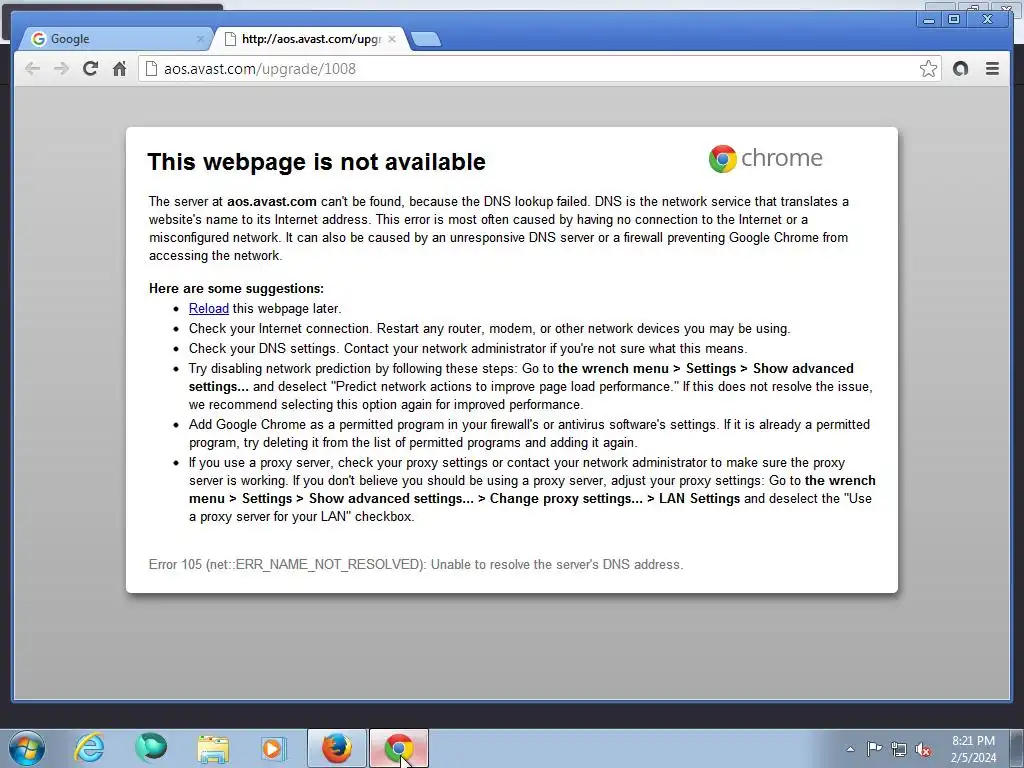1024x768 pixels.
Task: Open the Windows Start menu
Action: [27, 748]
